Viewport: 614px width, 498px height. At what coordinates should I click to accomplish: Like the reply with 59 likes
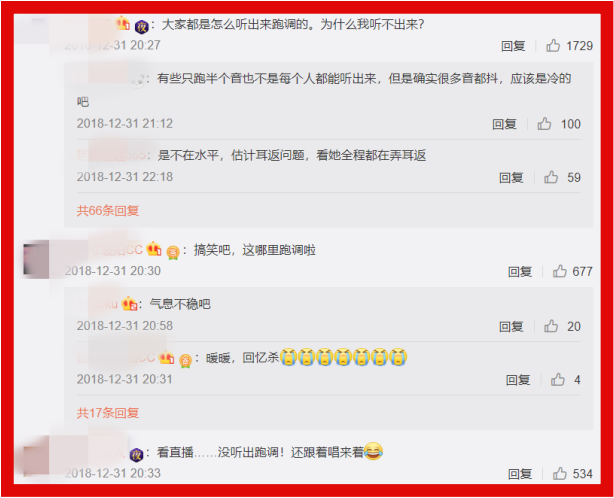[551, 177]
